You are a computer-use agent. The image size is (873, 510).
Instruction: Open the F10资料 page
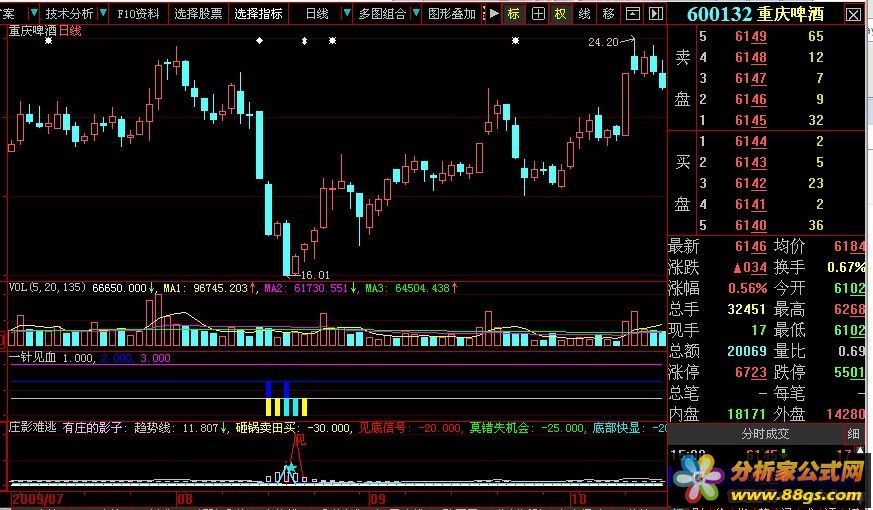138,13
